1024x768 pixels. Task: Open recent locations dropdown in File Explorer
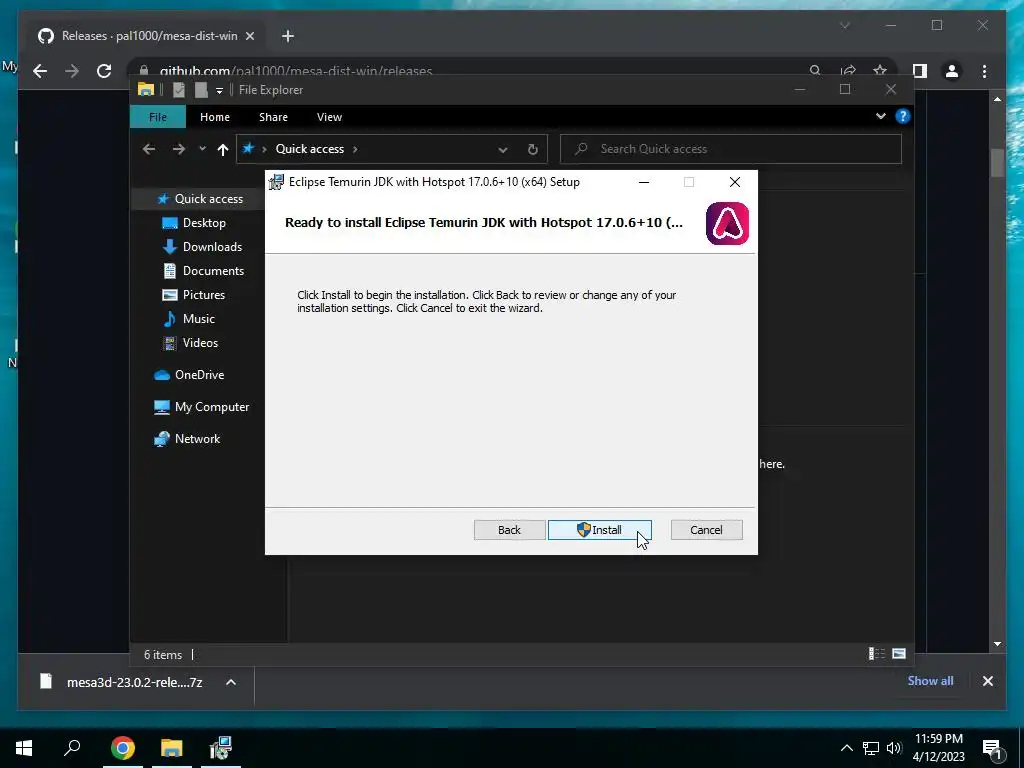[x=202, y=149]
